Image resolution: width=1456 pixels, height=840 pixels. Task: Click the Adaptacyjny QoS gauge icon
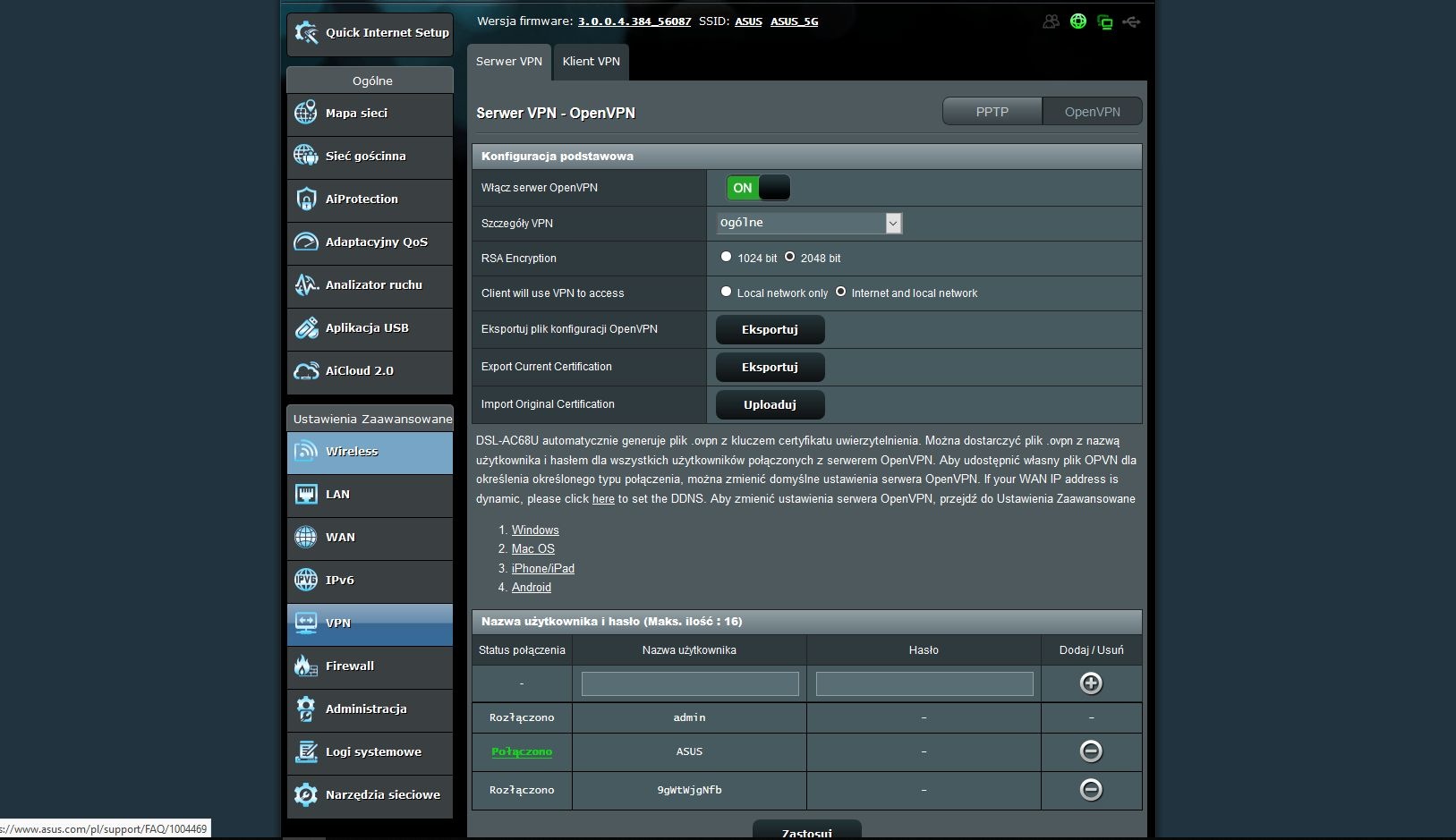306,242
